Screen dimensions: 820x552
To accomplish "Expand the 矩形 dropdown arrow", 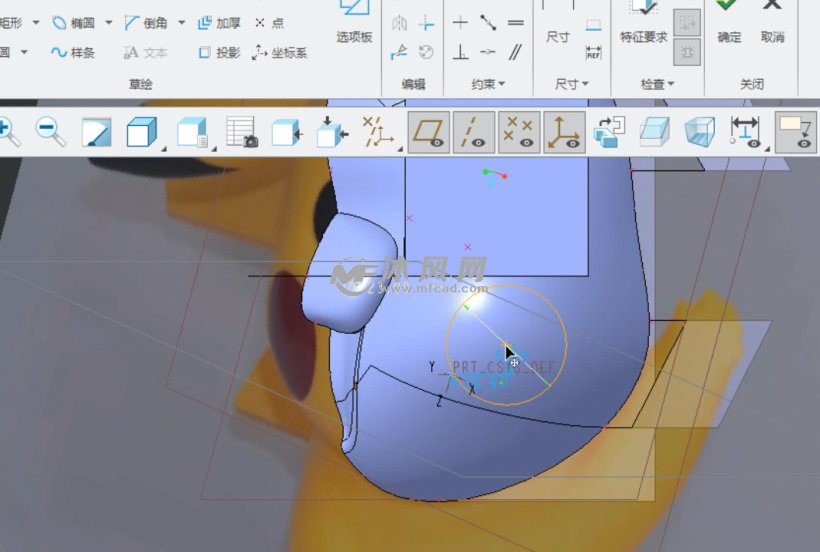I will (x=36, y=22).
